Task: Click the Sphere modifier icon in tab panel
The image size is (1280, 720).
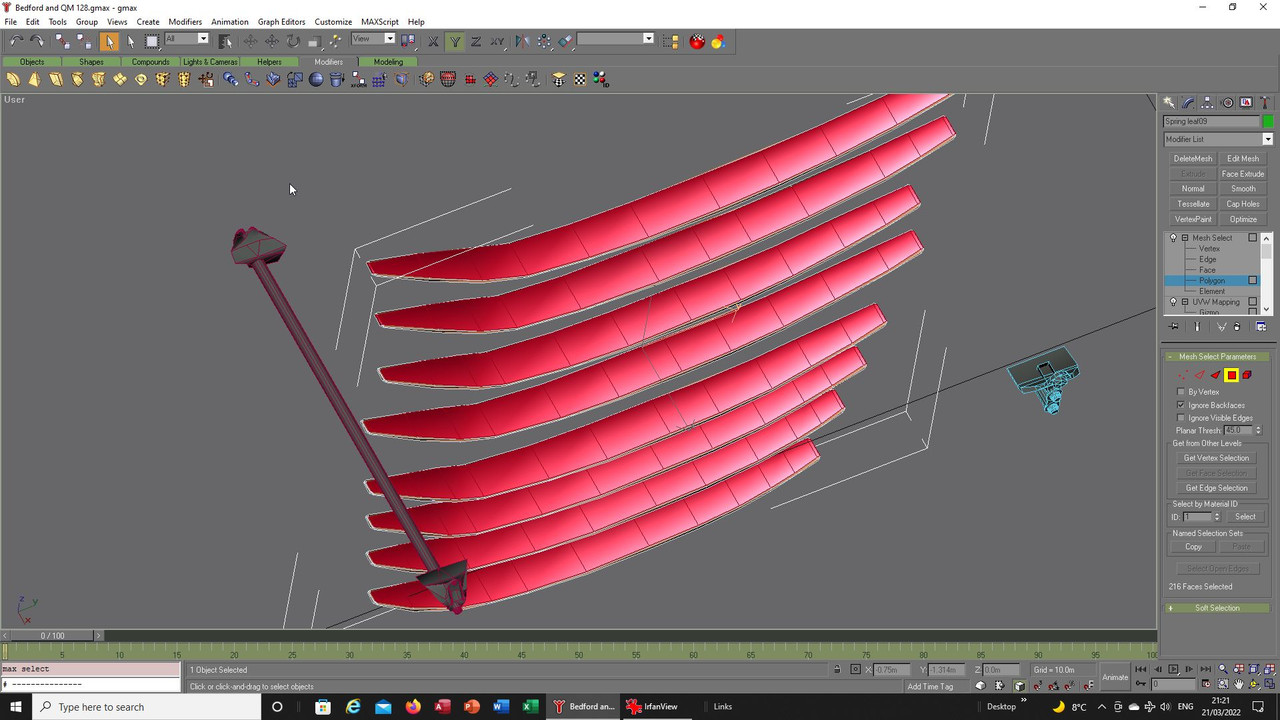Action: (x=316, y=79)
